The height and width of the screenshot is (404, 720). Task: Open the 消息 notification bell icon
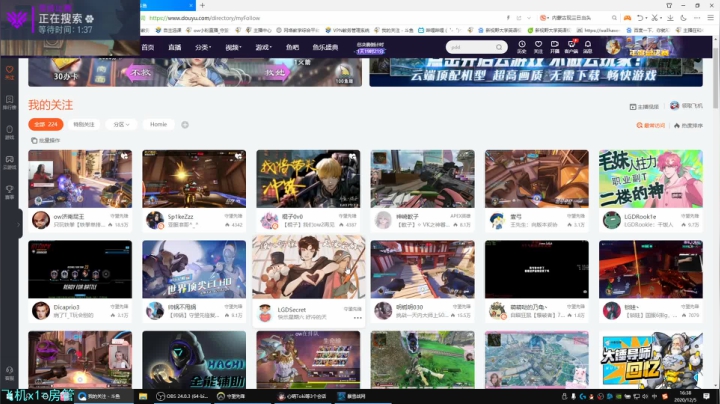point(588,46)
